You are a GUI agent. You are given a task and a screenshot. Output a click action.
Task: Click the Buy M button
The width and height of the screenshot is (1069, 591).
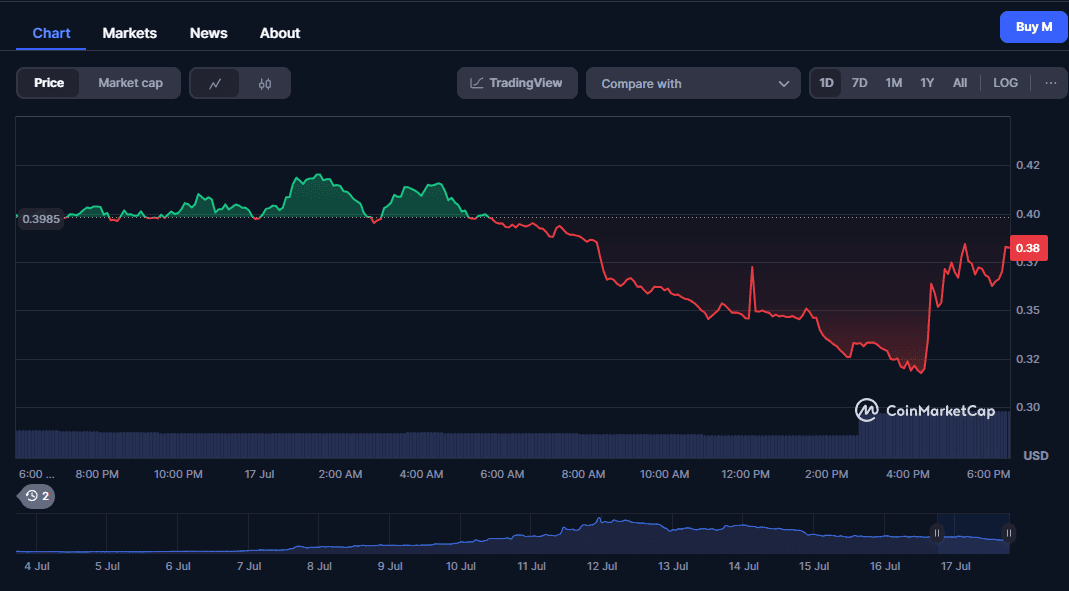1033,27
